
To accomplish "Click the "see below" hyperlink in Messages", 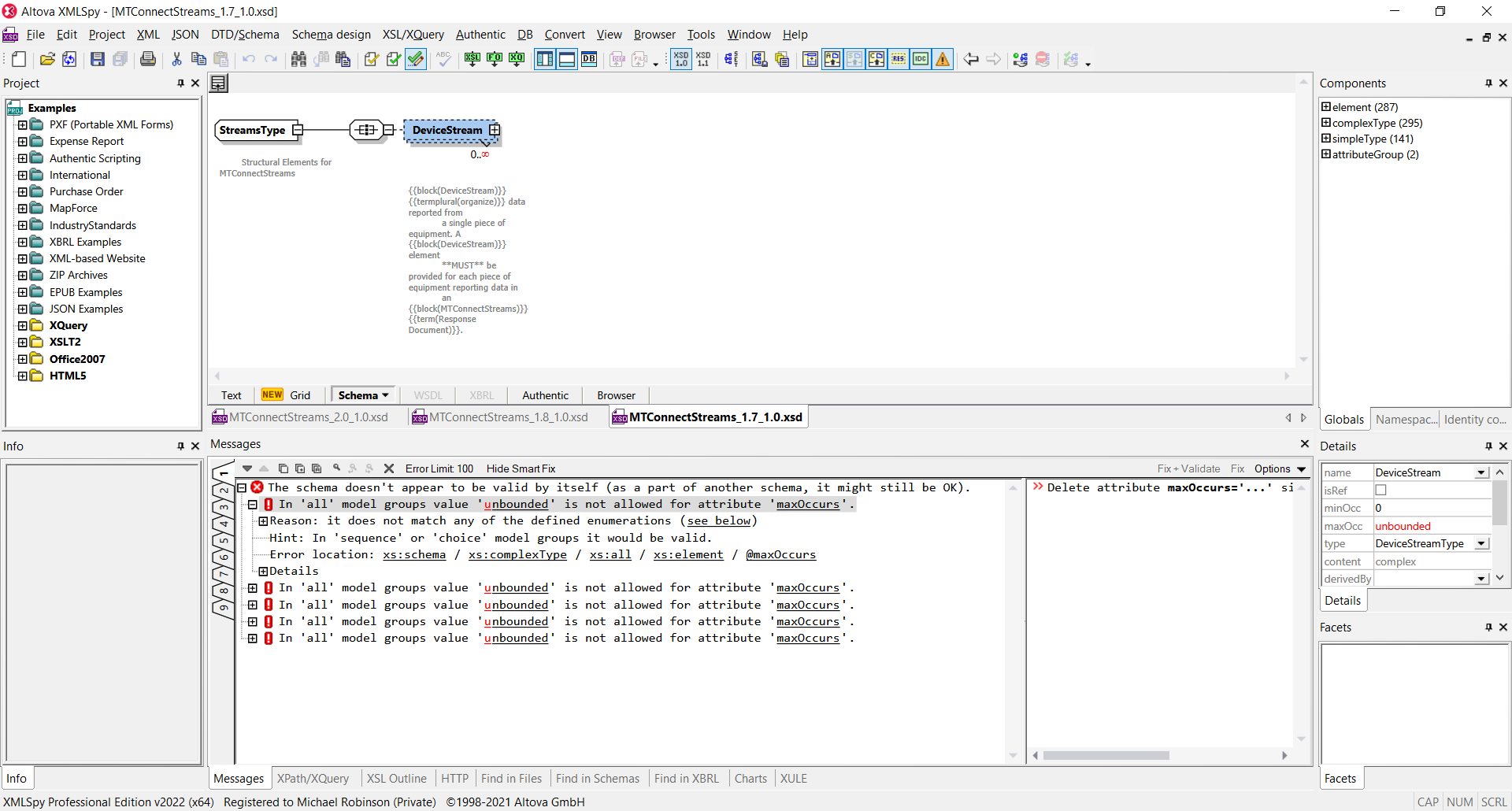I will pyautogui.click(x=717, y=520).
